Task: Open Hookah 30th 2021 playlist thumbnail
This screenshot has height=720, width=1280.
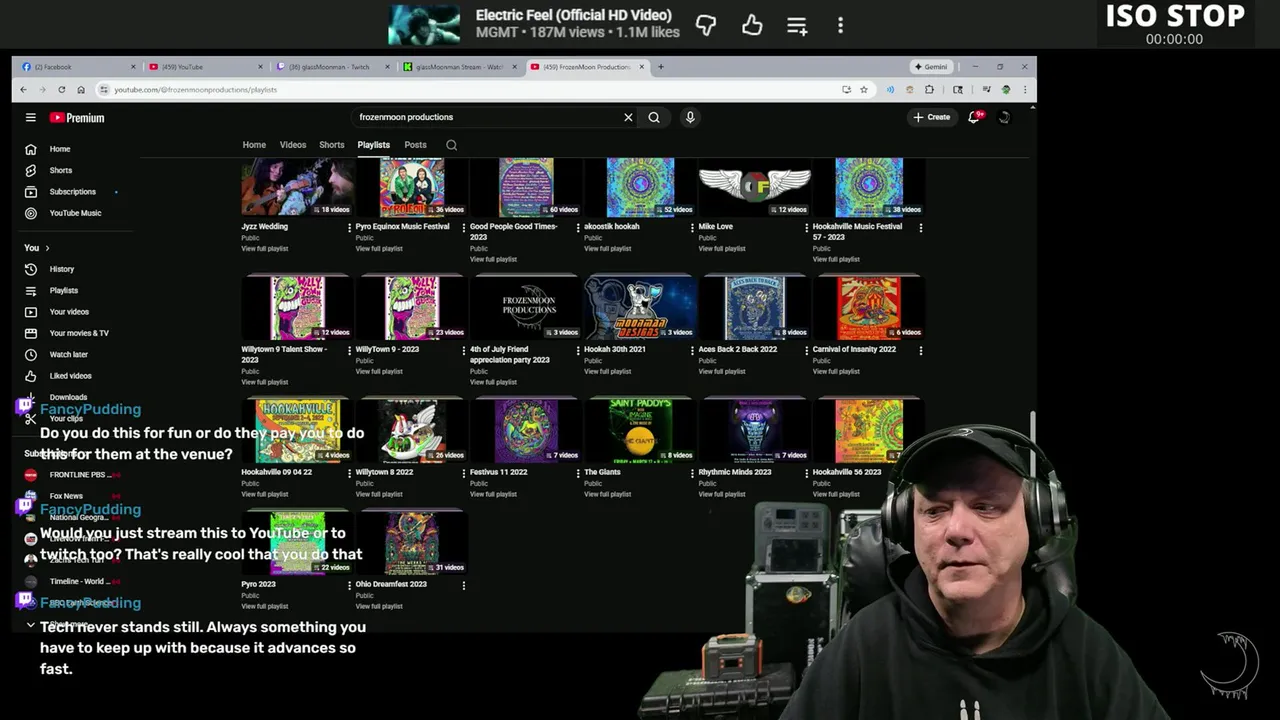Action: [640, 309]
